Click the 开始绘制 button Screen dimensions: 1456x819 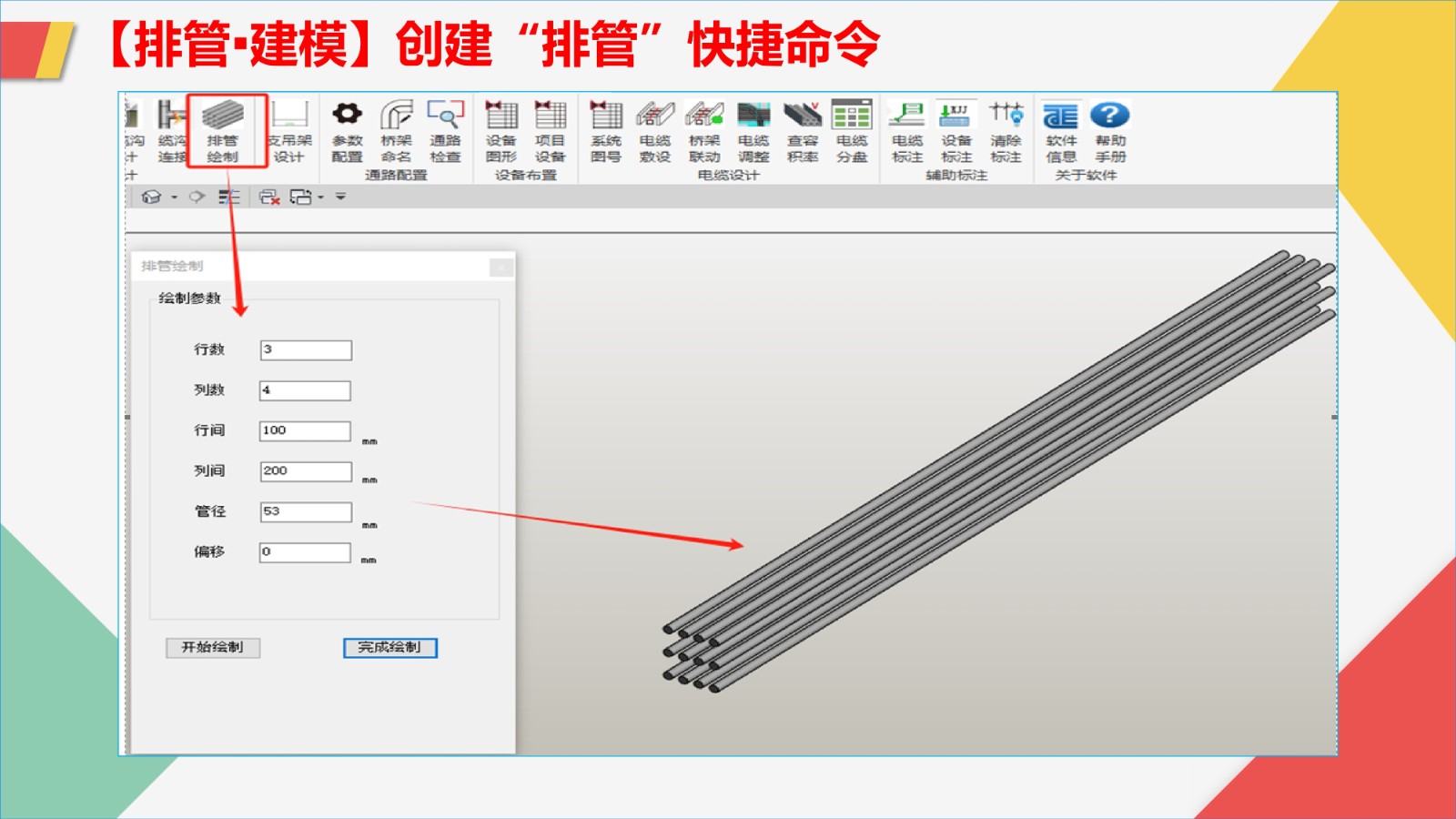[x=213, y=647]
